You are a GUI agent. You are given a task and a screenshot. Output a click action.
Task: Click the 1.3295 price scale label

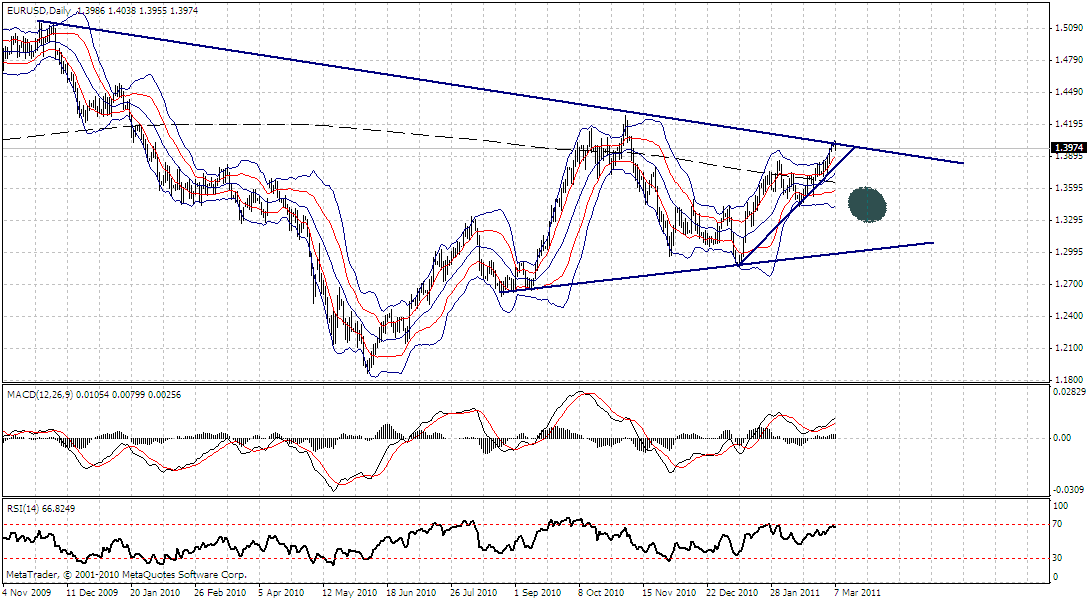click(x=1068, y=220)
